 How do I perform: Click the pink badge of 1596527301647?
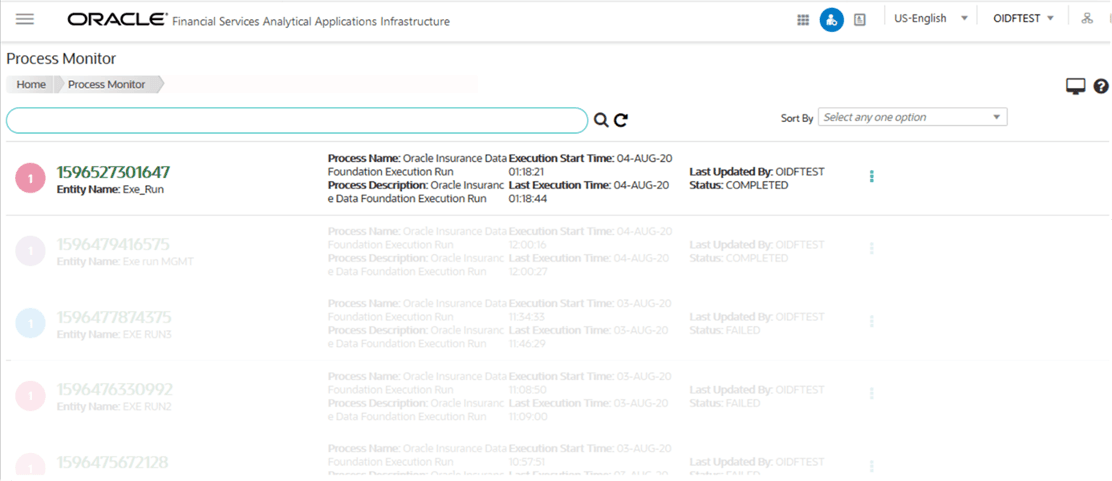30,178
